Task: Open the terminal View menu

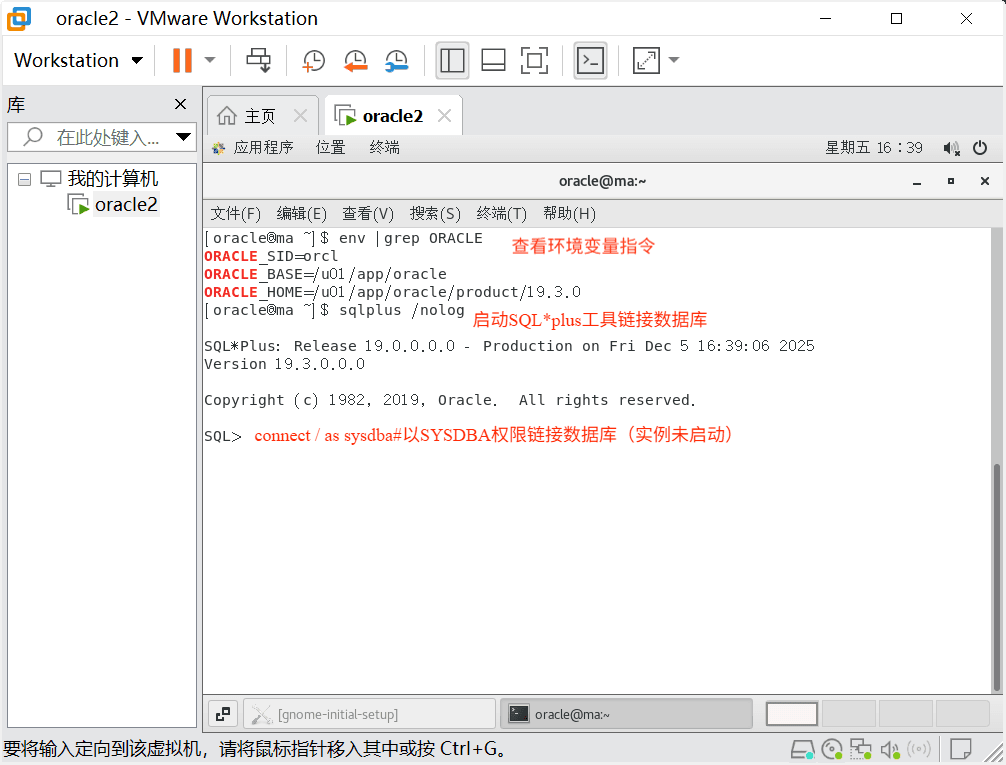Action: 368,214
